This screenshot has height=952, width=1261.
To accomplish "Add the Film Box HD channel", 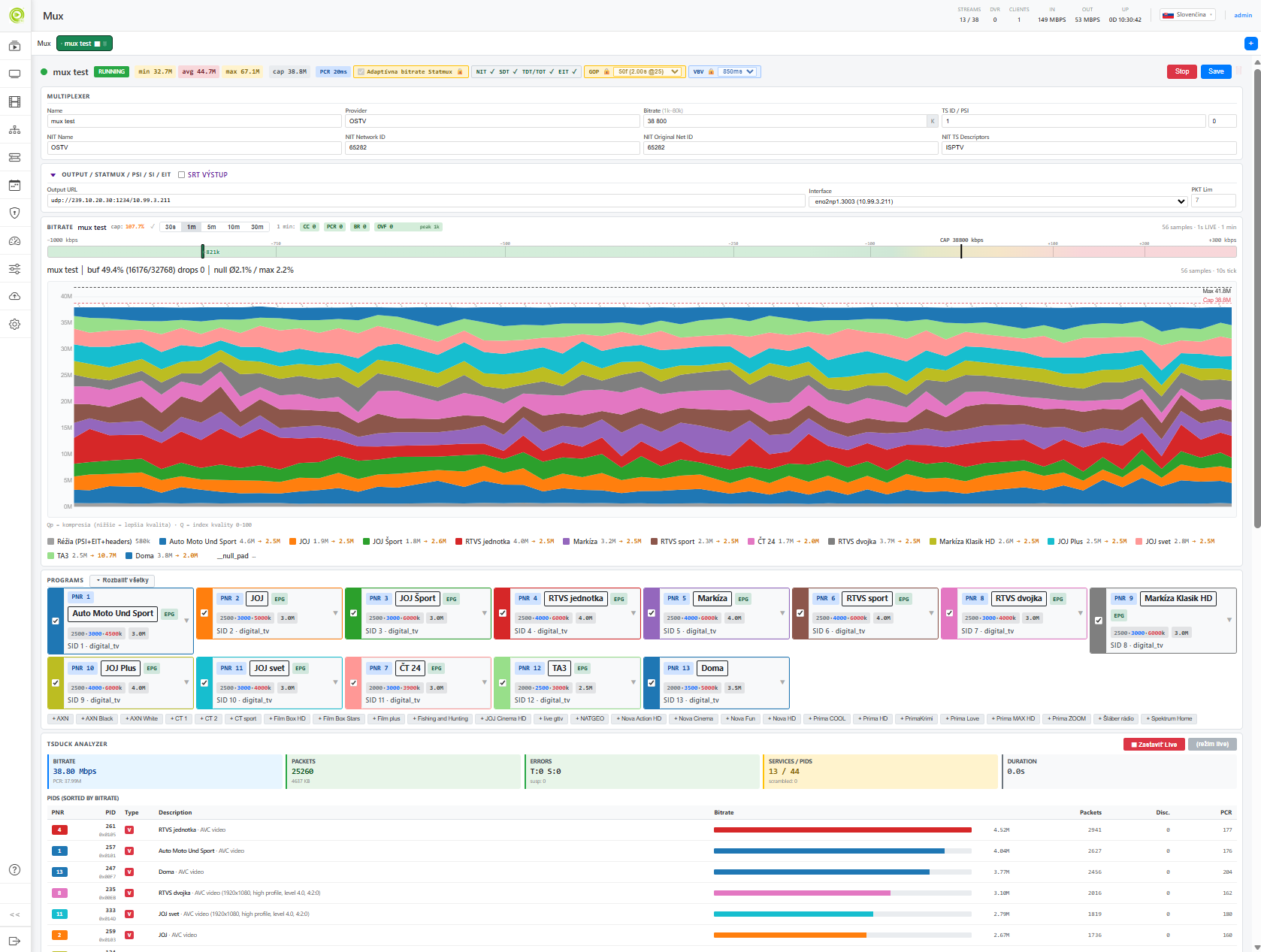I will point(288,719).
